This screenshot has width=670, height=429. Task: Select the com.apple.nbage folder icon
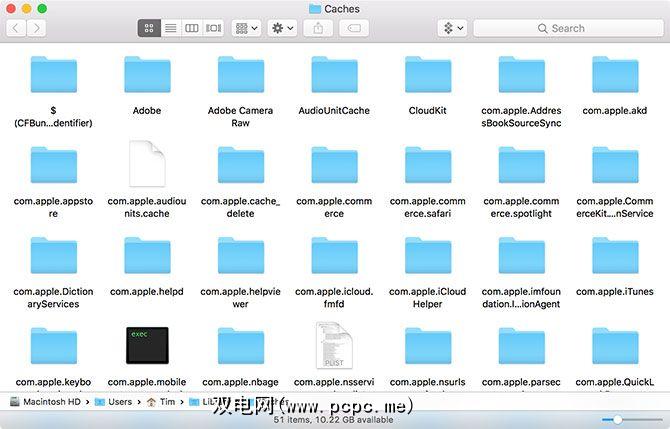pos(241,346)
